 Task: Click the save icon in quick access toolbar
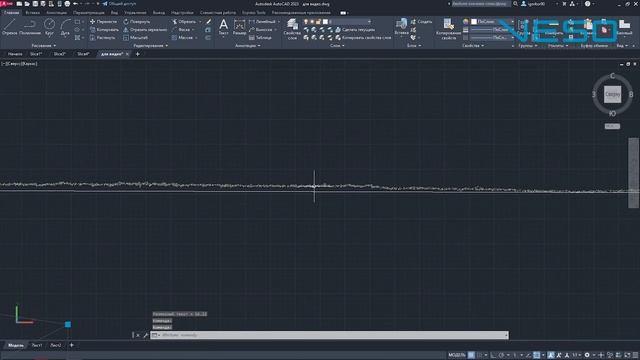[x=35, y=4]
